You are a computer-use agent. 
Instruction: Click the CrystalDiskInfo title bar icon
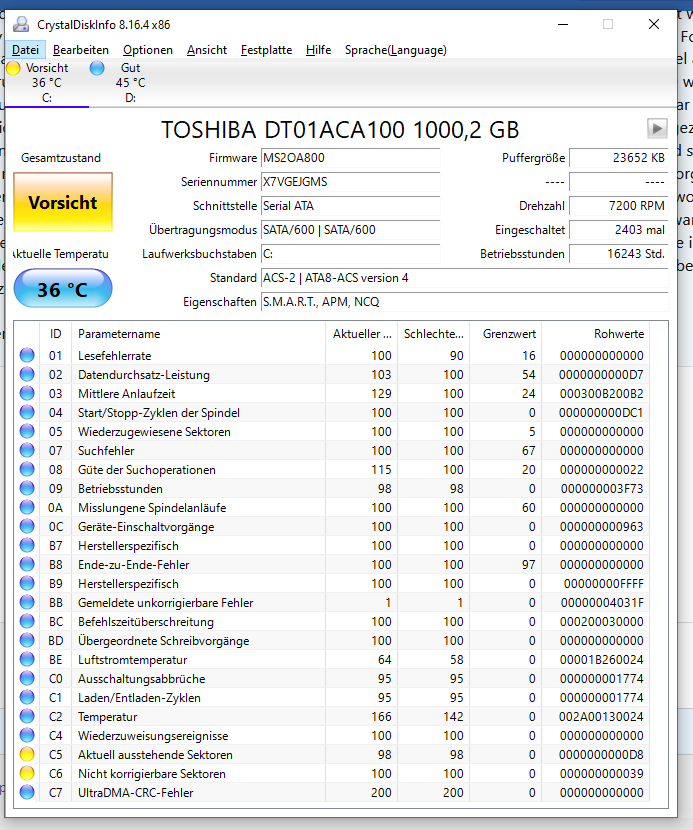coord(21,24)
